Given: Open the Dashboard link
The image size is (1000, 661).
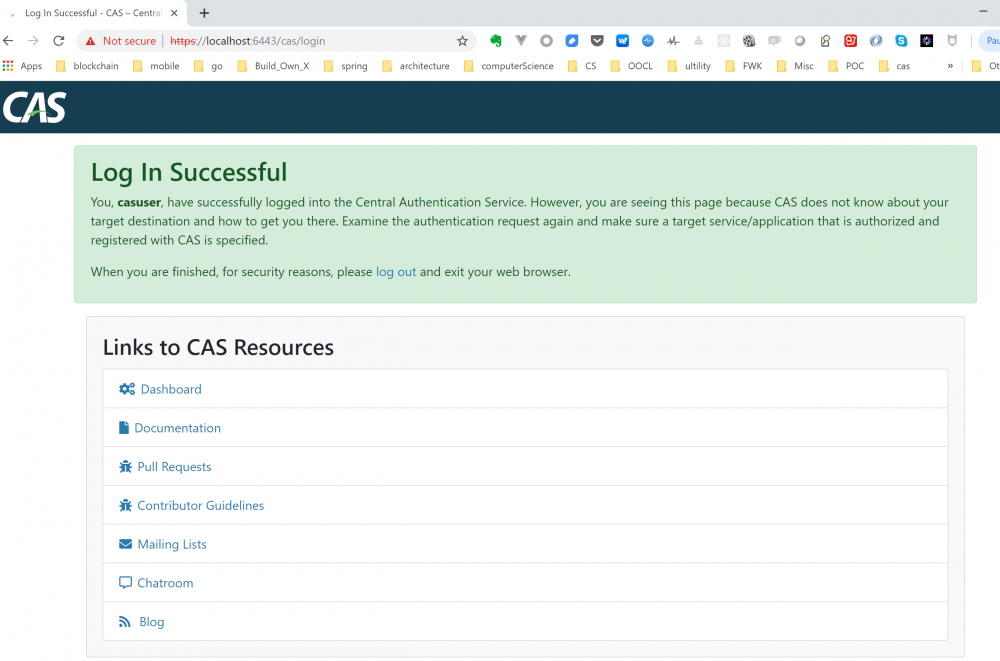Looking at the screenshot, I should coord(171,389).
